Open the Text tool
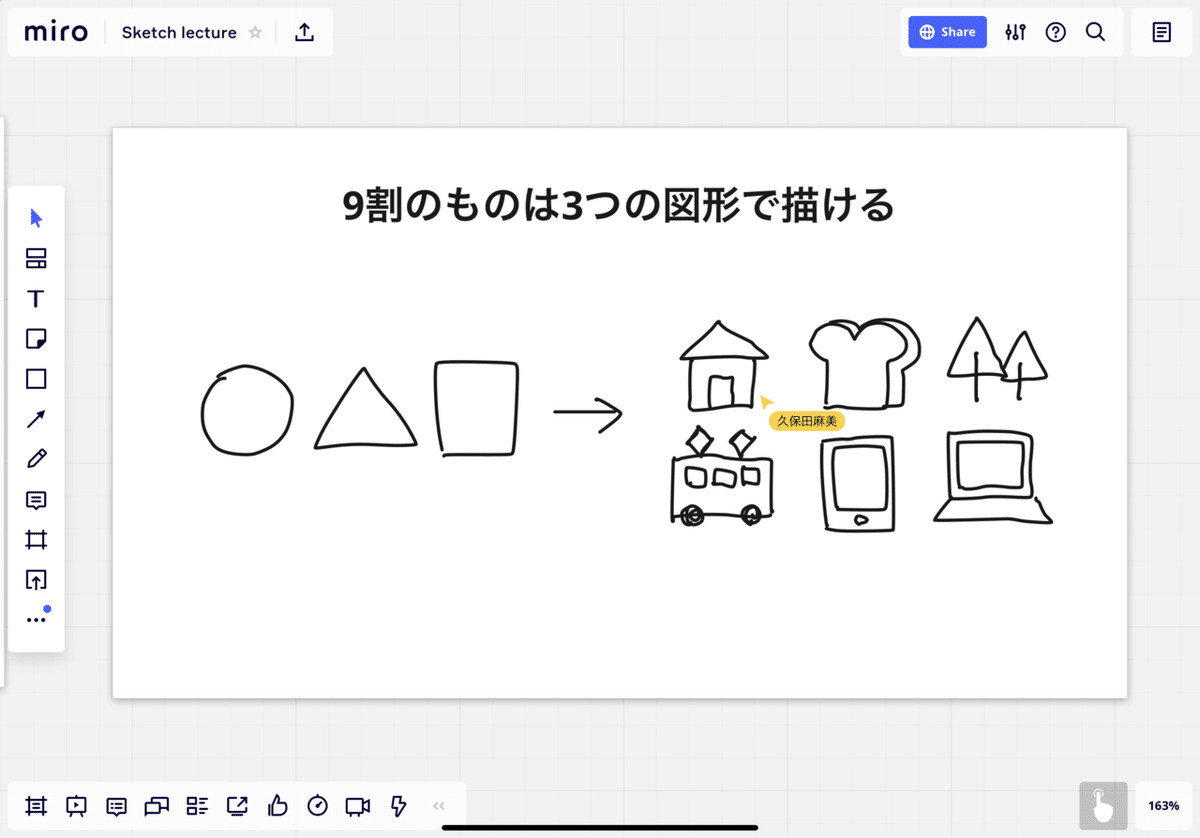This screenshot has height=838, width=1200. point(35,298)
